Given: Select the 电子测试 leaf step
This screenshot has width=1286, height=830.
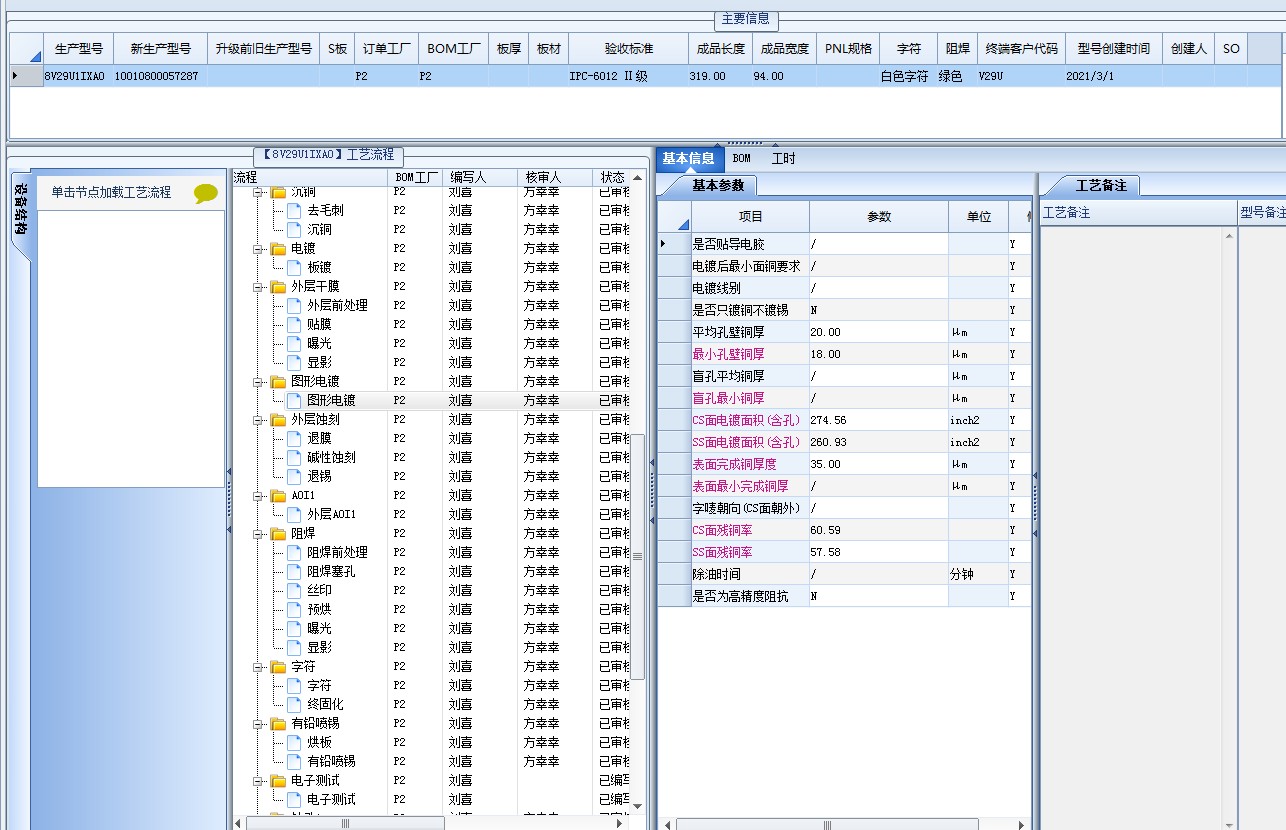Looking at the screenshot, I should pyautogui.click(x=331, y=800).
